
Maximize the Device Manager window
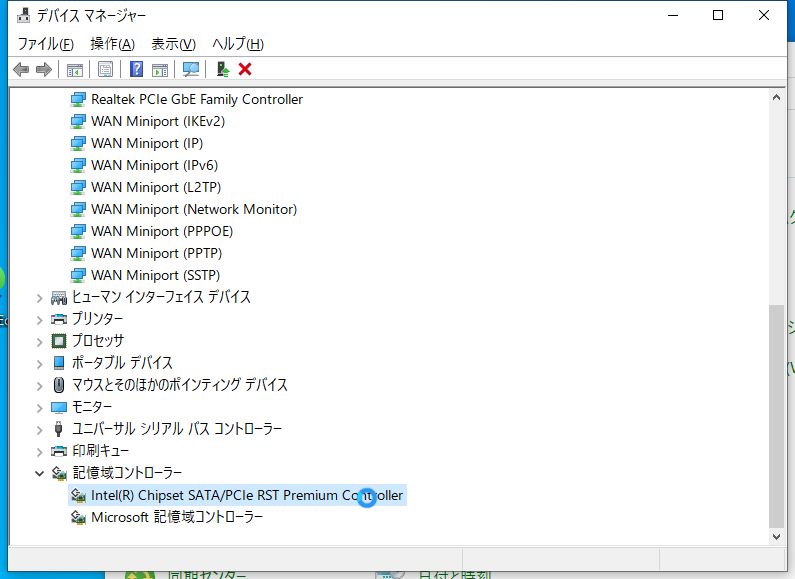tap(718, 15)
